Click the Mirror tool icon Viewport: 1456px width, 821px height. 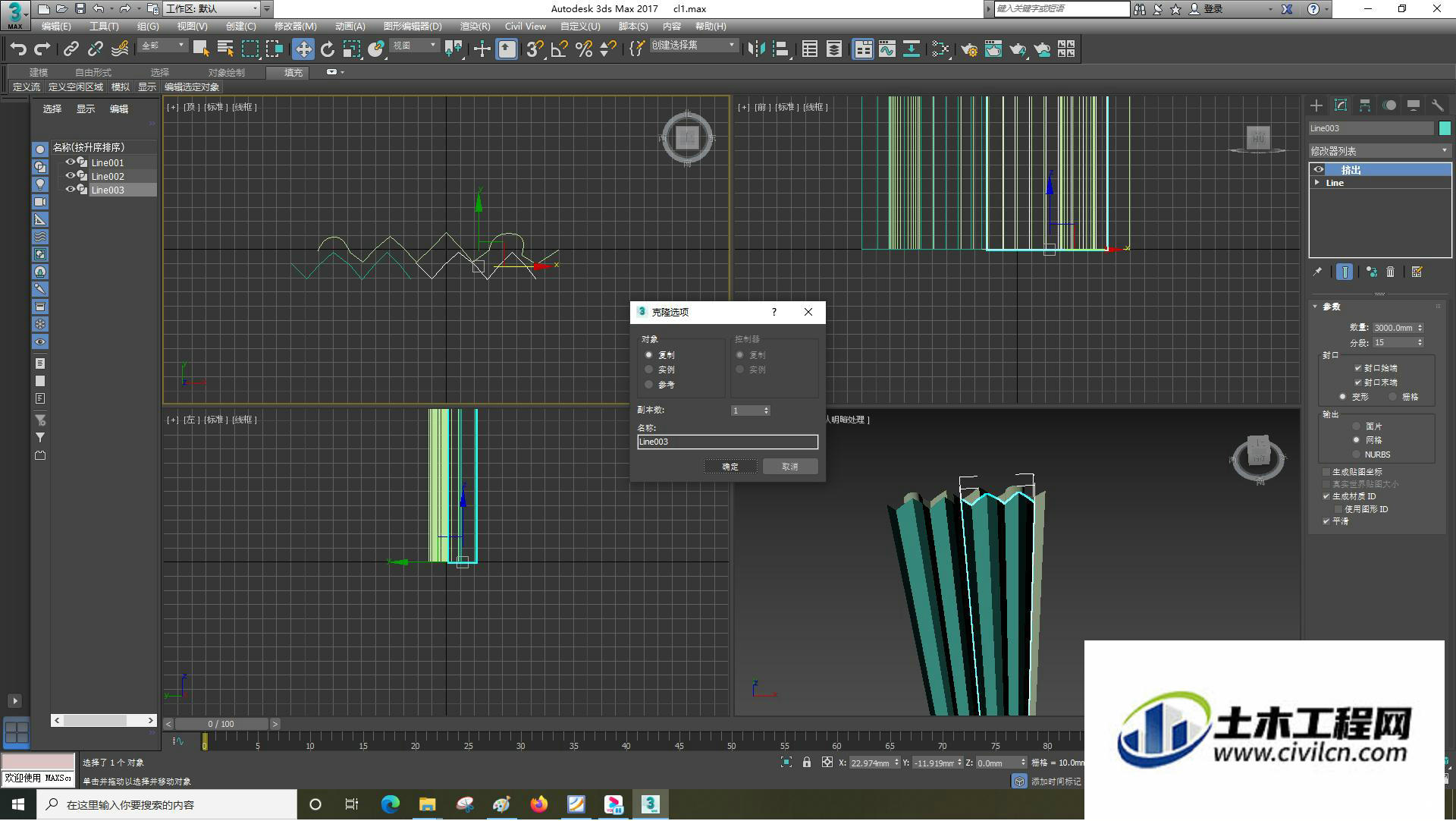tap(756, 49)
